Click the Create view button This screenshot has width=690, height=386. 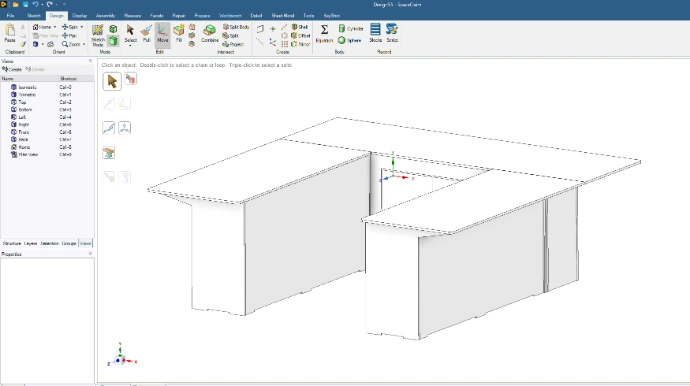[x=12, y=70]
